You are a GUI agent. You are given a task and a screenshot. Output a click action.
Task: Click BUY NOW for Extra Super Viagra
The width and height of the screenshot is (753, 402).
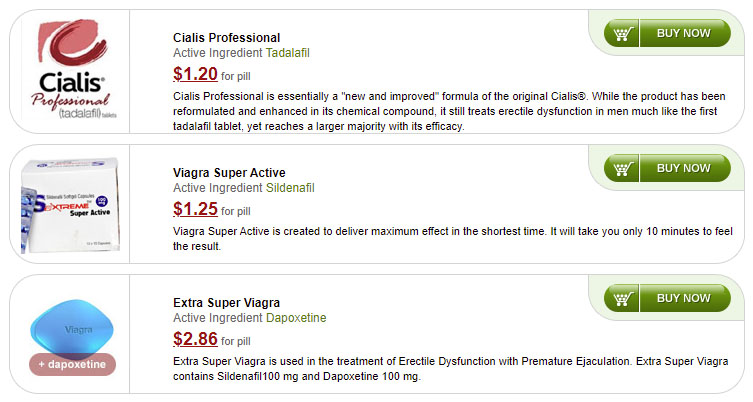coord(685,298)
